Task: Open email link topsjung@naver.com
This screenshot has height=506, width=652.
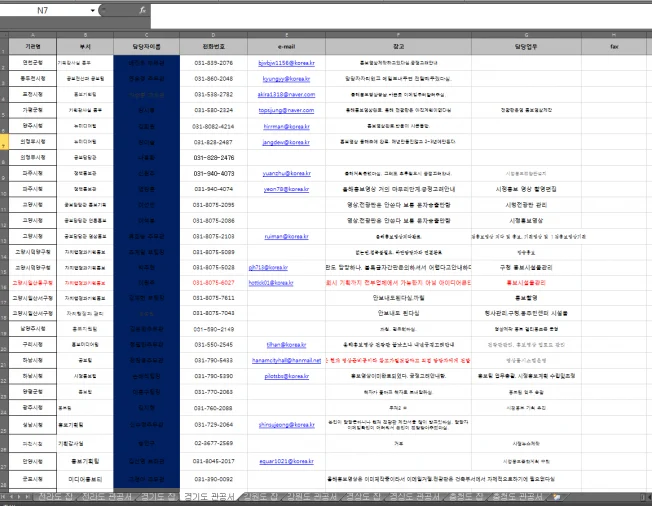Action: (286, 111)
